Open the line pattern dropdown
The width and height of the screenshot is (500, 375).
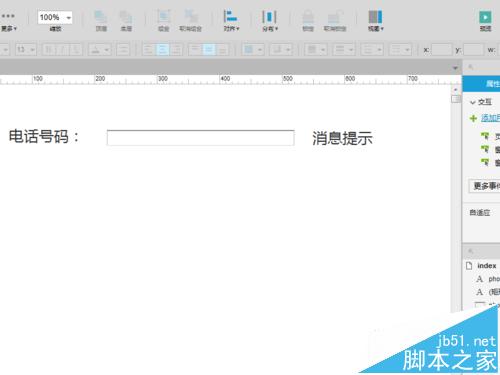point(373,50)
